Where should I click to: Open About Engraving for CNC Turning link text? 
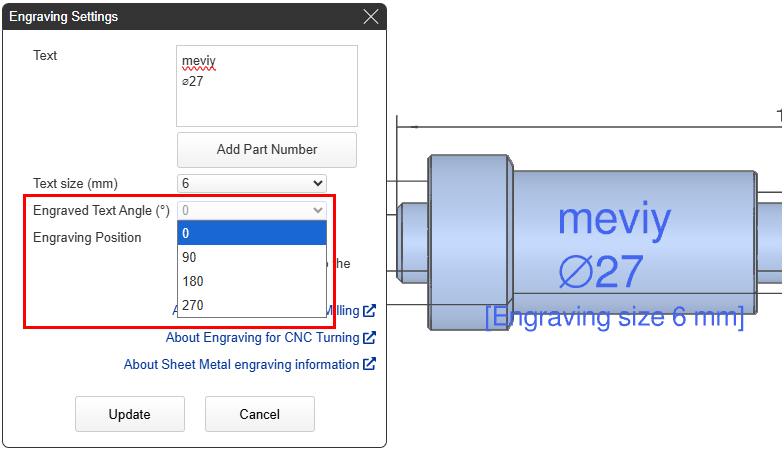click(x=262, y=338)
